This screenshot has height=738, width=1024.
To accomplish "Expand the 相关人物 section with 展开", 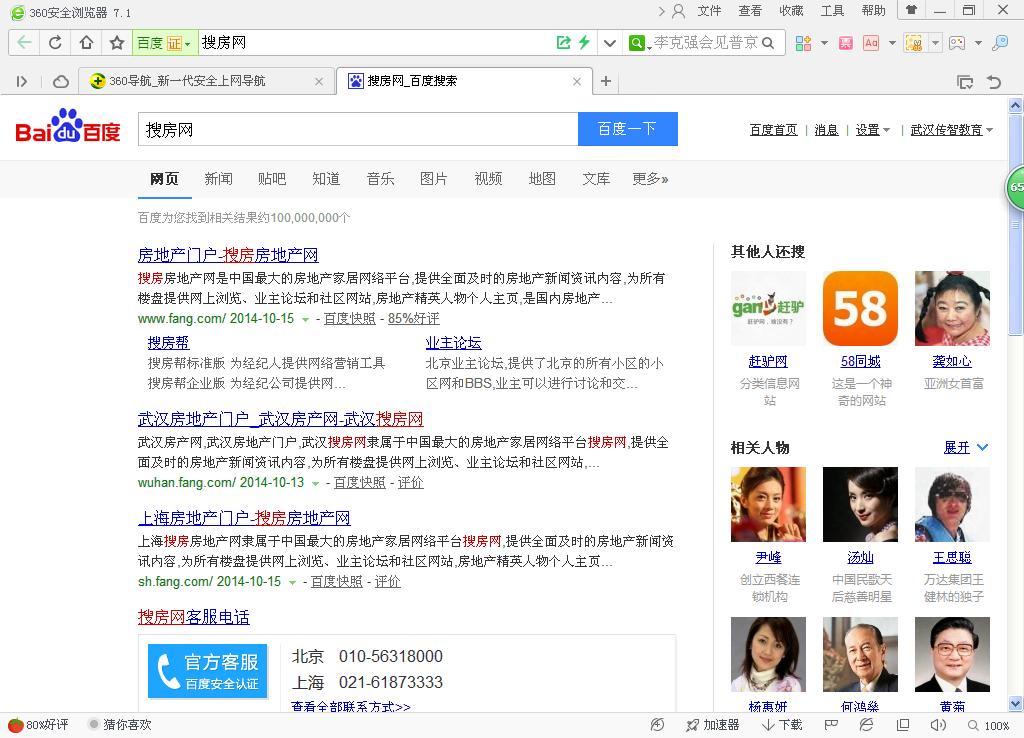I will coord(965,448).
